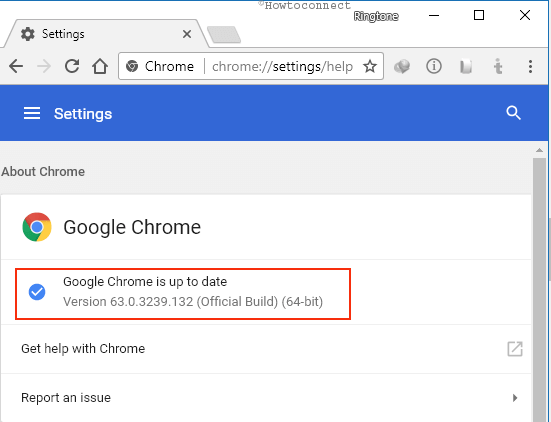This screenshot has width=551, height=422.
Task: Maximize the Chrome window
Action: (479, 15)
